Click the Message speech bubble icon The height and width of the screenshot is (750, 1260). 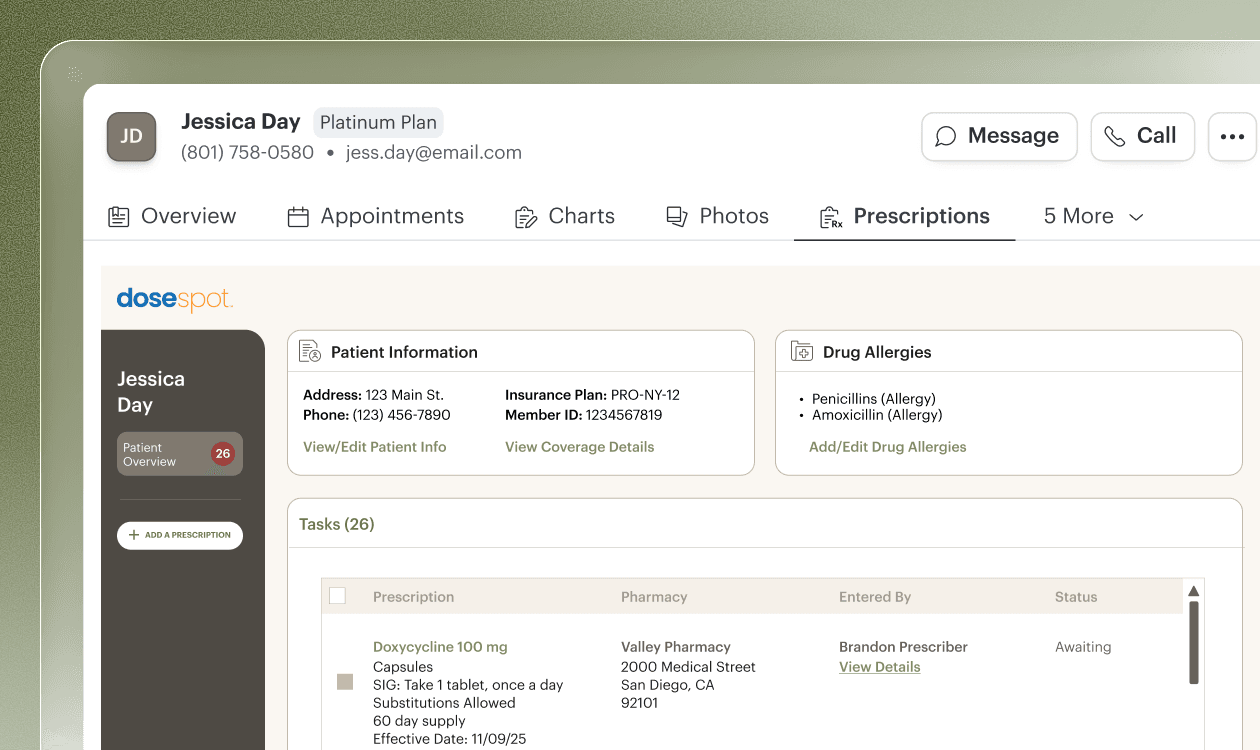(946, 136)
